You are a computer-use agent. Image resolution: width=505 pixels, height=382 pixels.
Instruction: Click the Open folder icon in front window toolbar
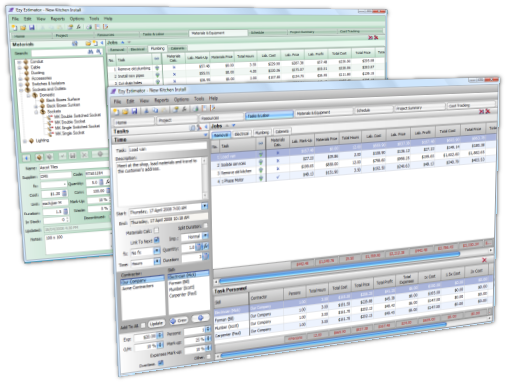pos(125,111)
